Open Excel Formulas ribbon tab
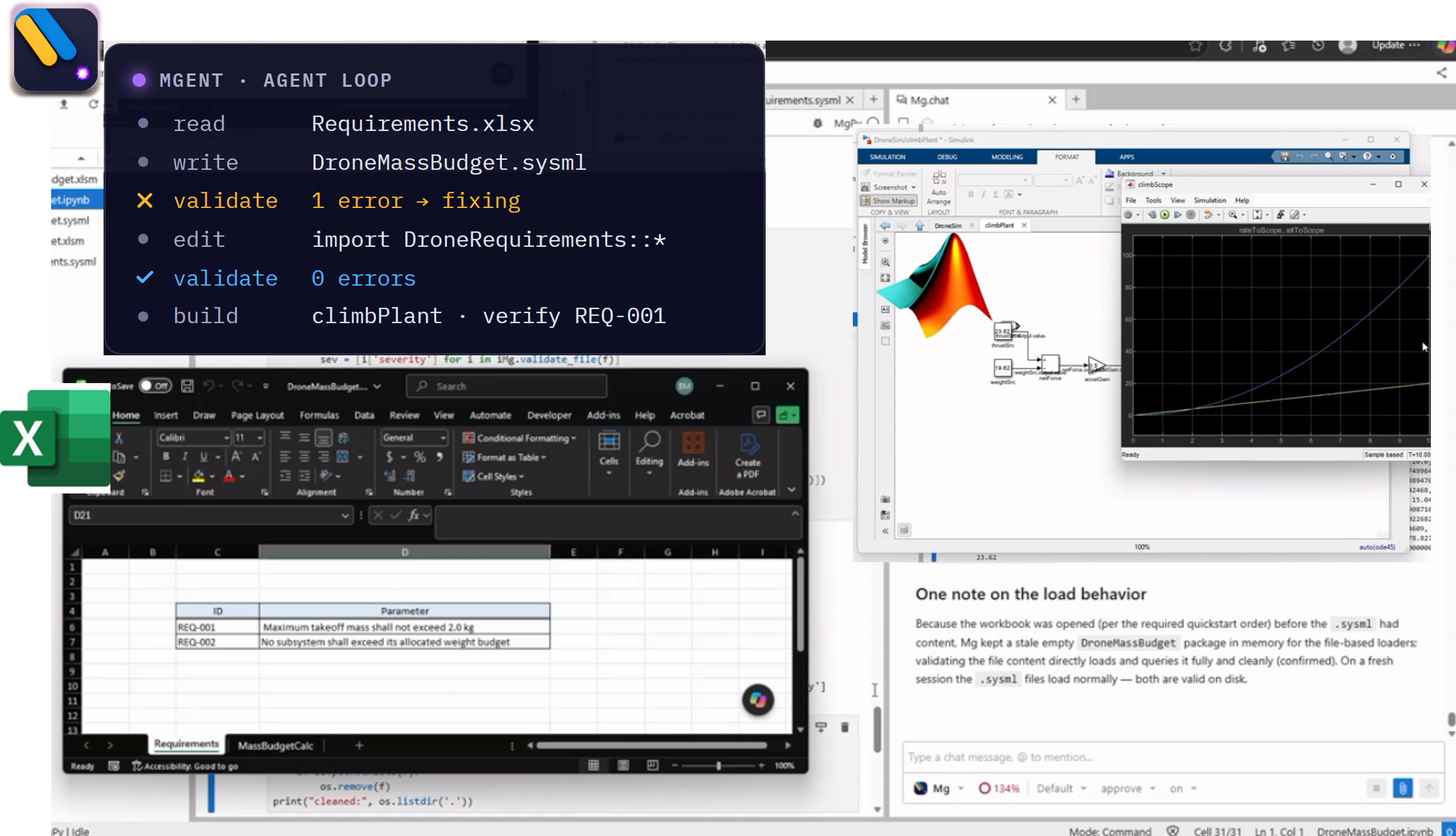Screen dimensions: 1456x836 click(319, 415)
